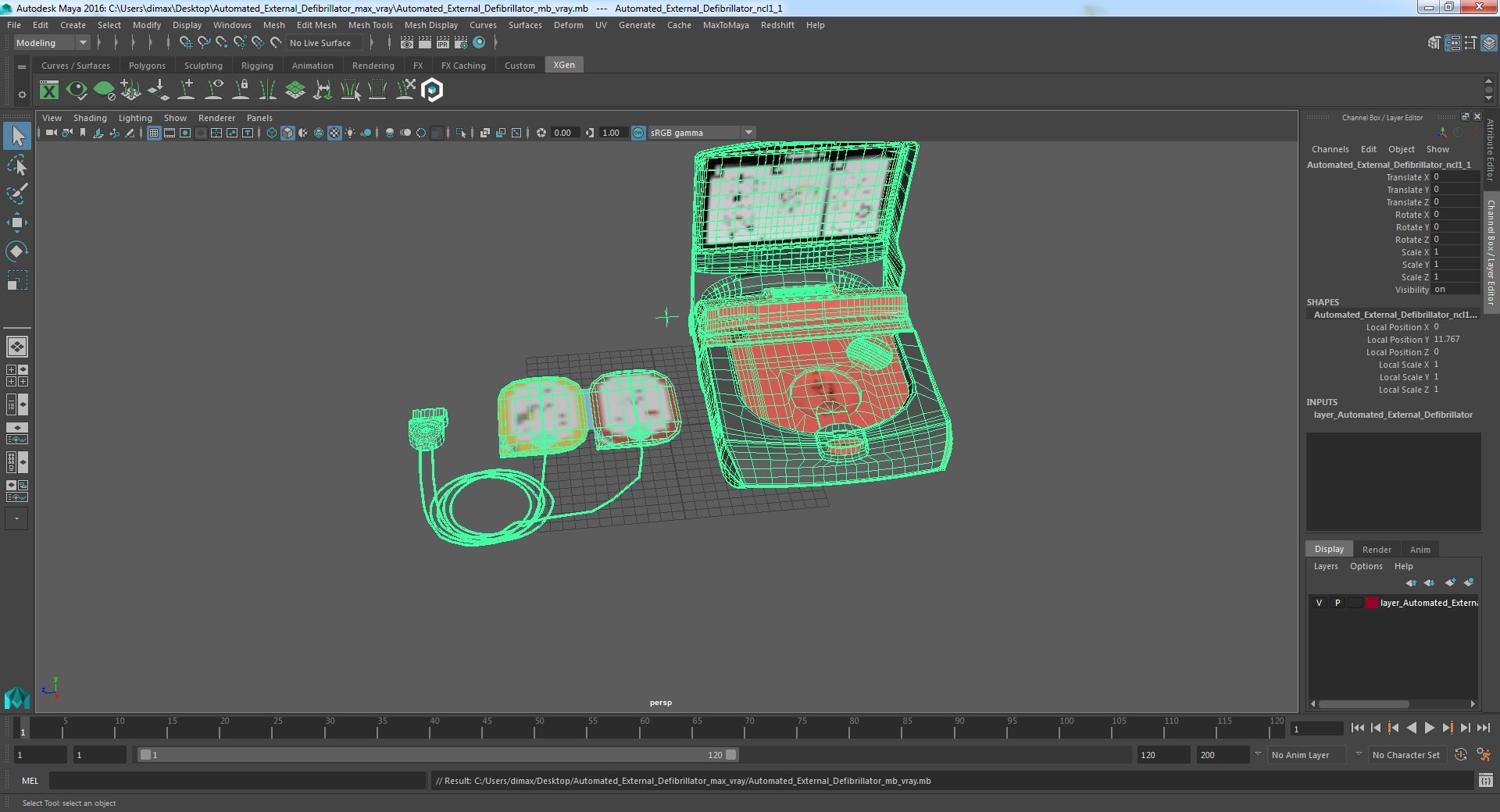Viewport: 1500px width, 812px height.
Task: Toggle layer display type empty box
Action: coord(1355,603)
